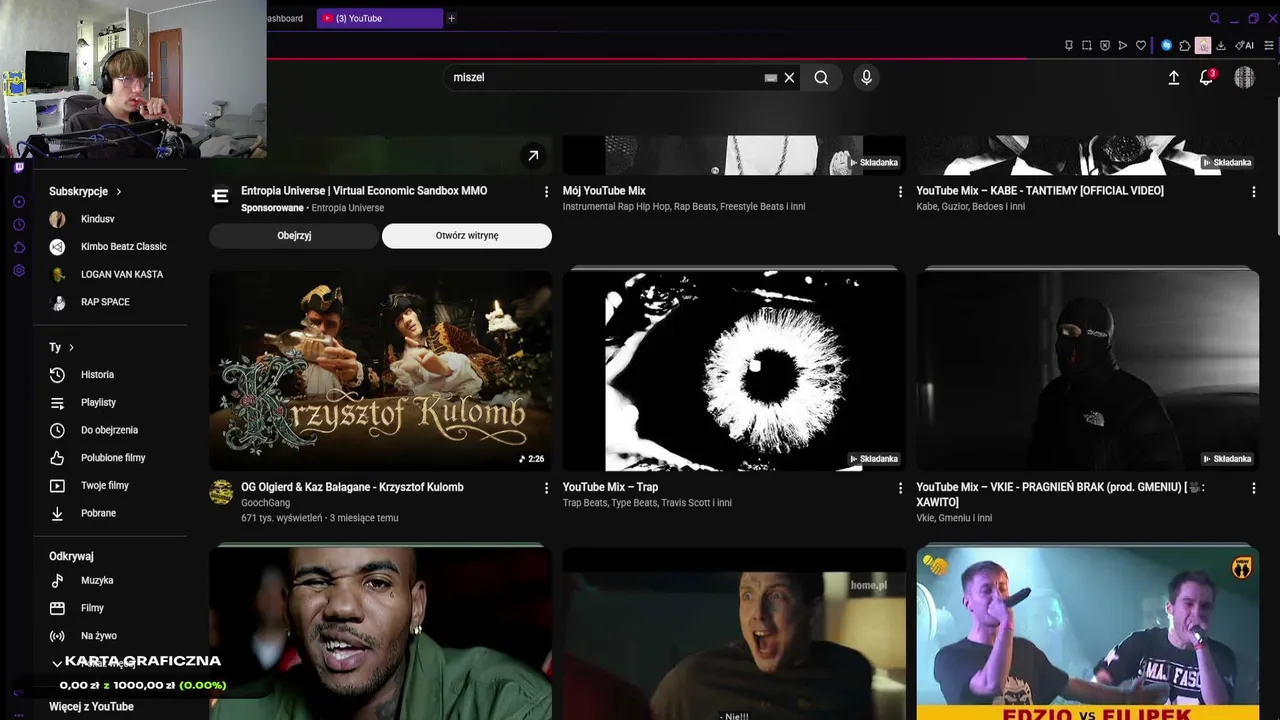Click the browser heart bookmark icon
The width and height of the screenshot is (1280, 720).
point(1141,45)
